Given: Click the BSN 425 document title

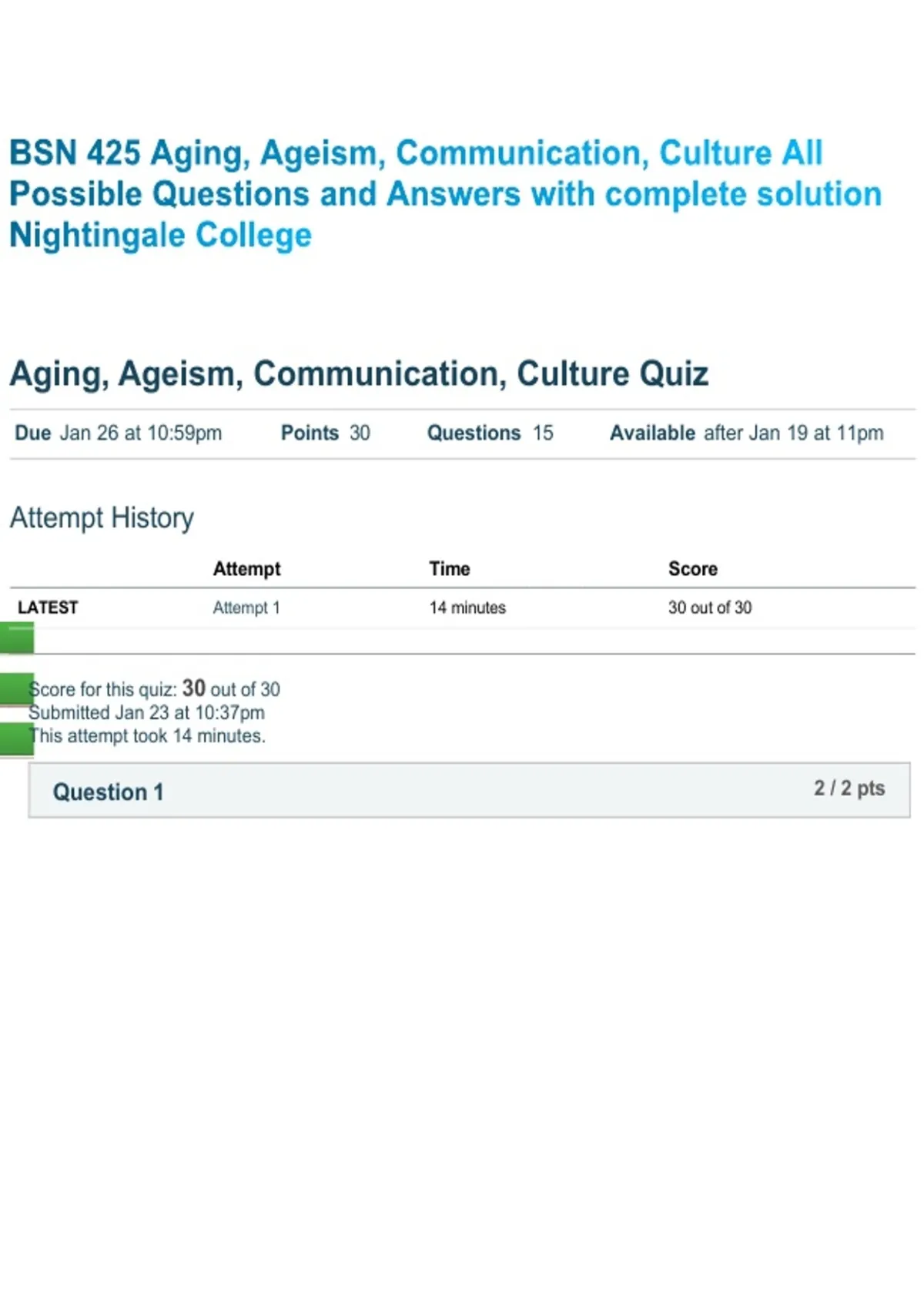Looking at the screenshot, I should coord(445,194).
